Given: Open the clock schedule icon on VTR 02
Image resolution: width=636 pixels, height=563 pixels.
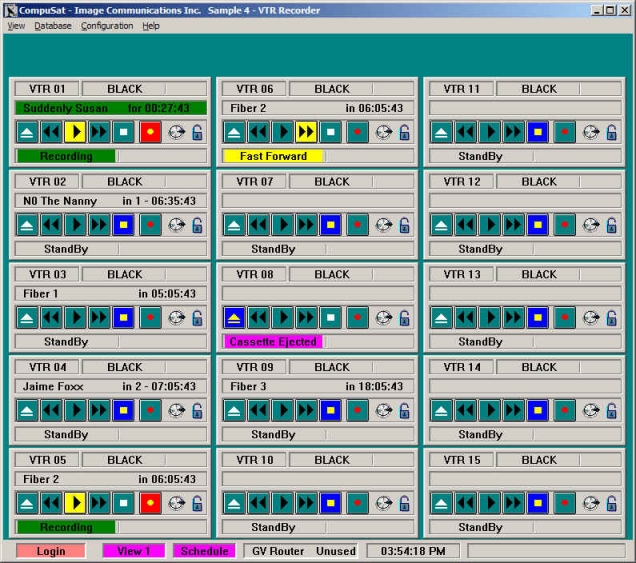Looking at the screenshot, I should 176,225.
